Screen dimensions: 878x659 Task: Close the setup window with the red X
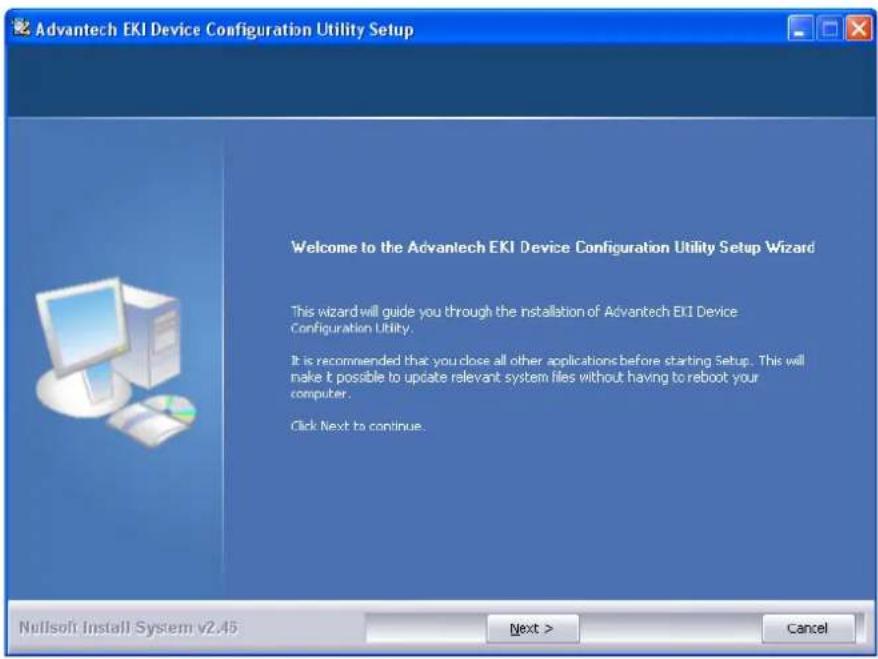858,29
